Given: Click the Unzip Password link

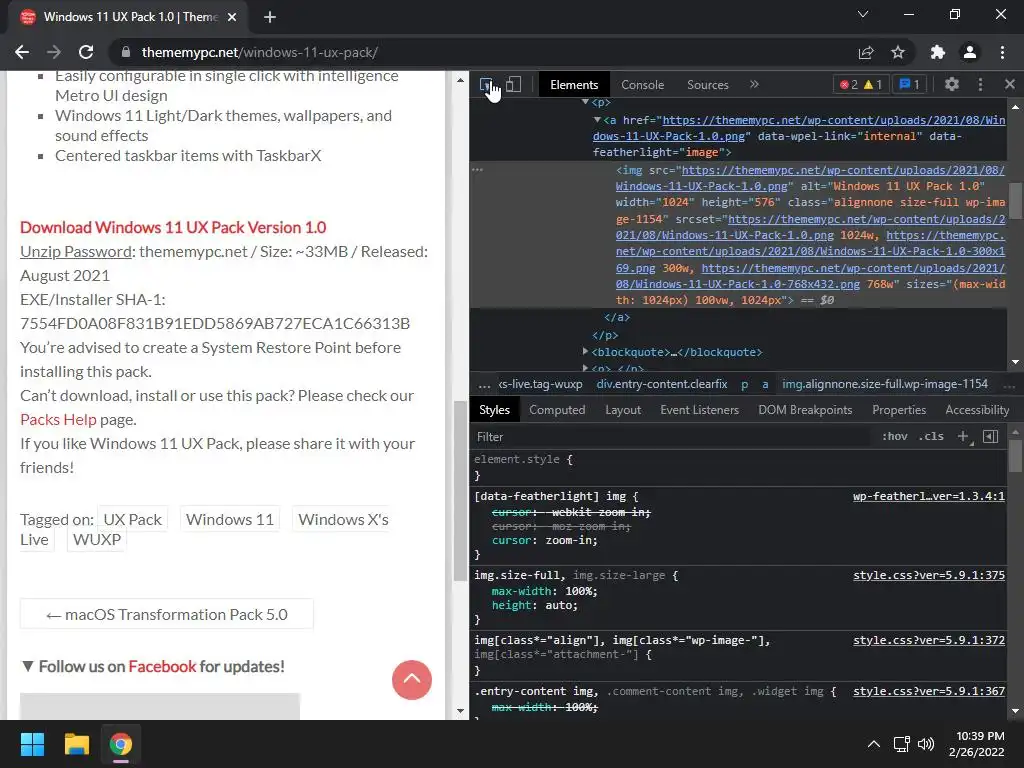Looking at the screenshot, I should tap(76, 251).
